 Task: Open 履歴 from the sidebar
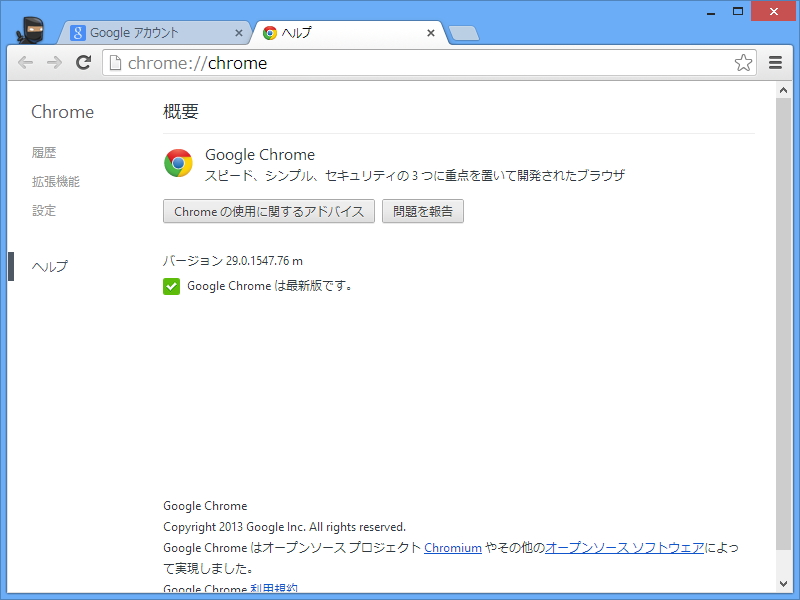[42, 152]
